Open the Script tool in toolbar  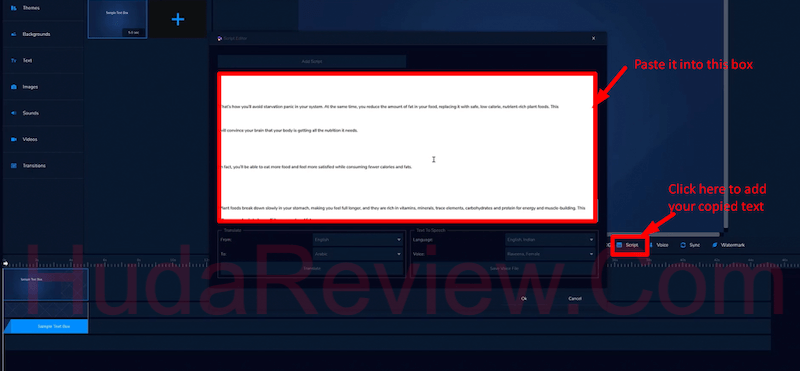point(628,245)
